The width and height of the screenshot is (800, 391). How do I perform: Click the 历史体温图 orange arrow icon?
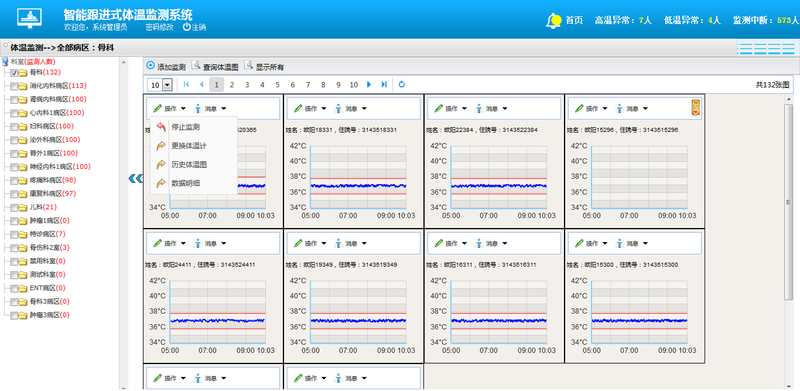tap(161, 164)
